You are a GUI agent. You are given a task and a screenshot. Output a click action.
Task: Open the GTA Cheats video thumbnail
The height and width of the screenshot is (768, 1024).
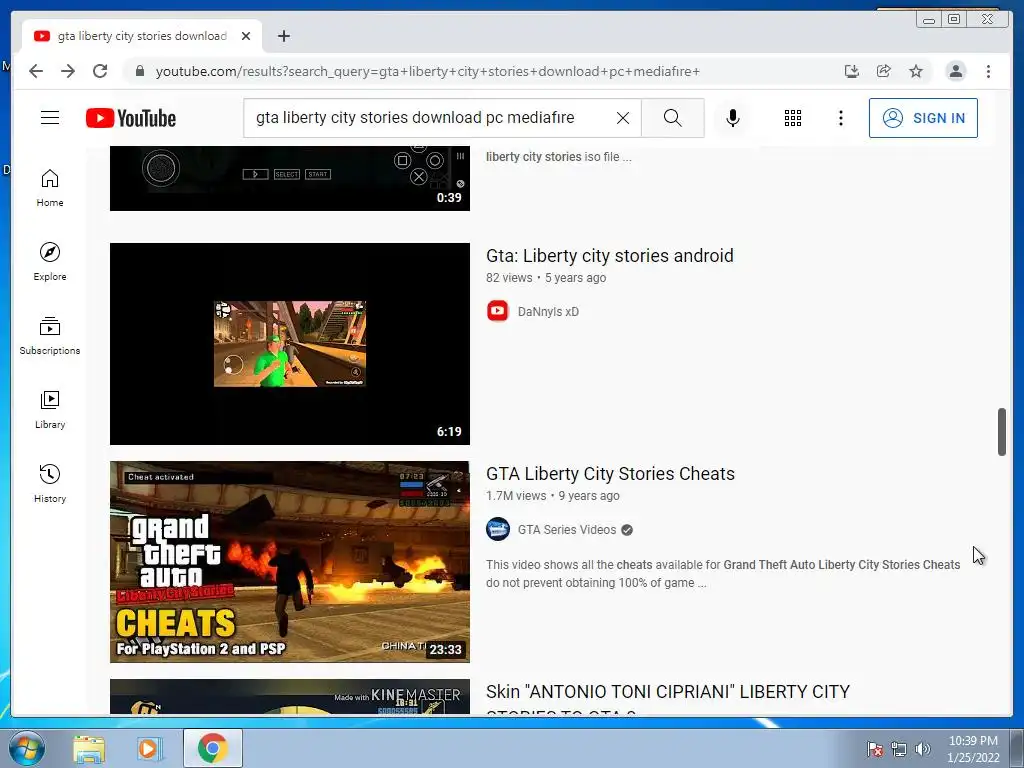(289, 562)
